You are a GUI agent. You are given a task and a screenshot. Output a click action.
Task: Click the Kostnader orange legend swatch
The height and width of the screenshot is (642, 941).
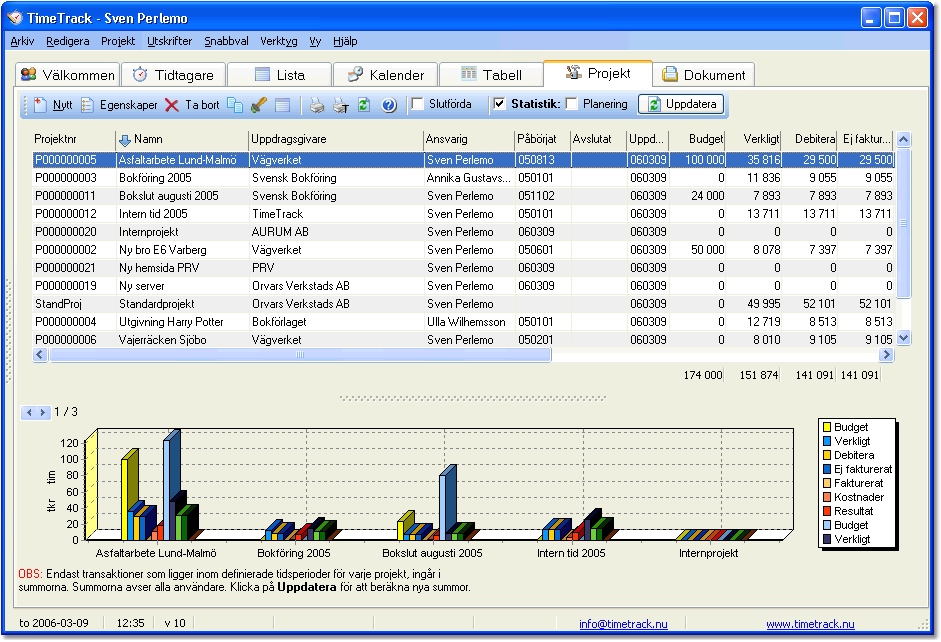(827, 497)
